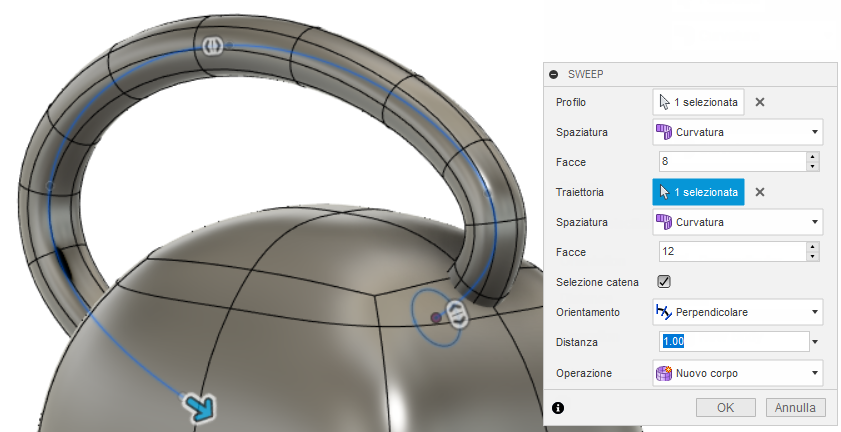Click the Selezione catena label

(597, 282)
